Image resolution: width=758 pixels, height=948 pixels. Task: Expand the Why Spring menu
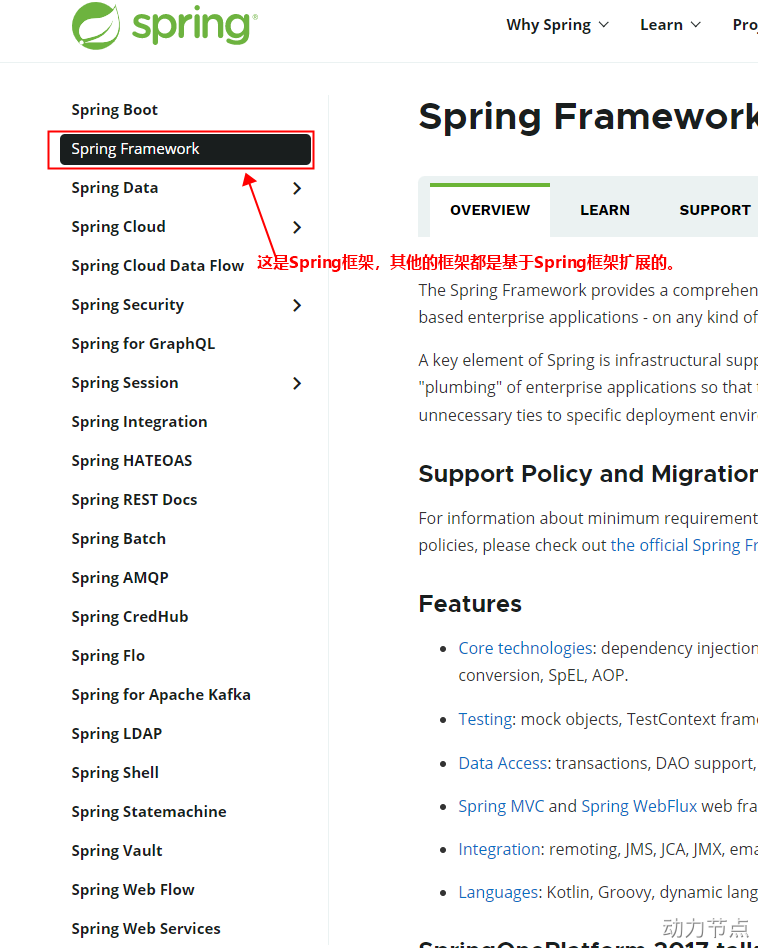pyautogui.click(x=557, y=25)
